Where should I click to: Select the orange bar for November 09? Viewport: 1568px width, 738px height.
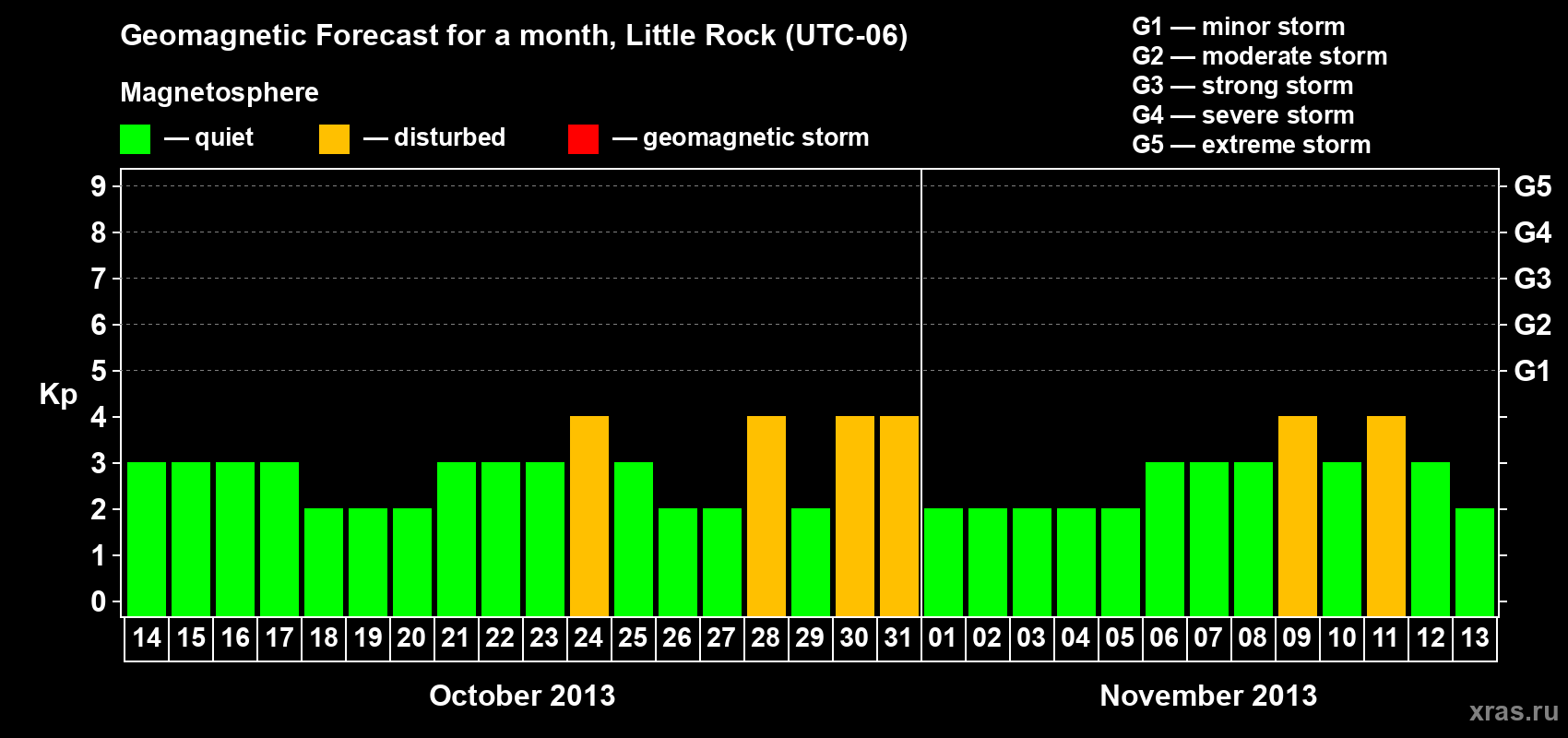tap(1298, 517)
